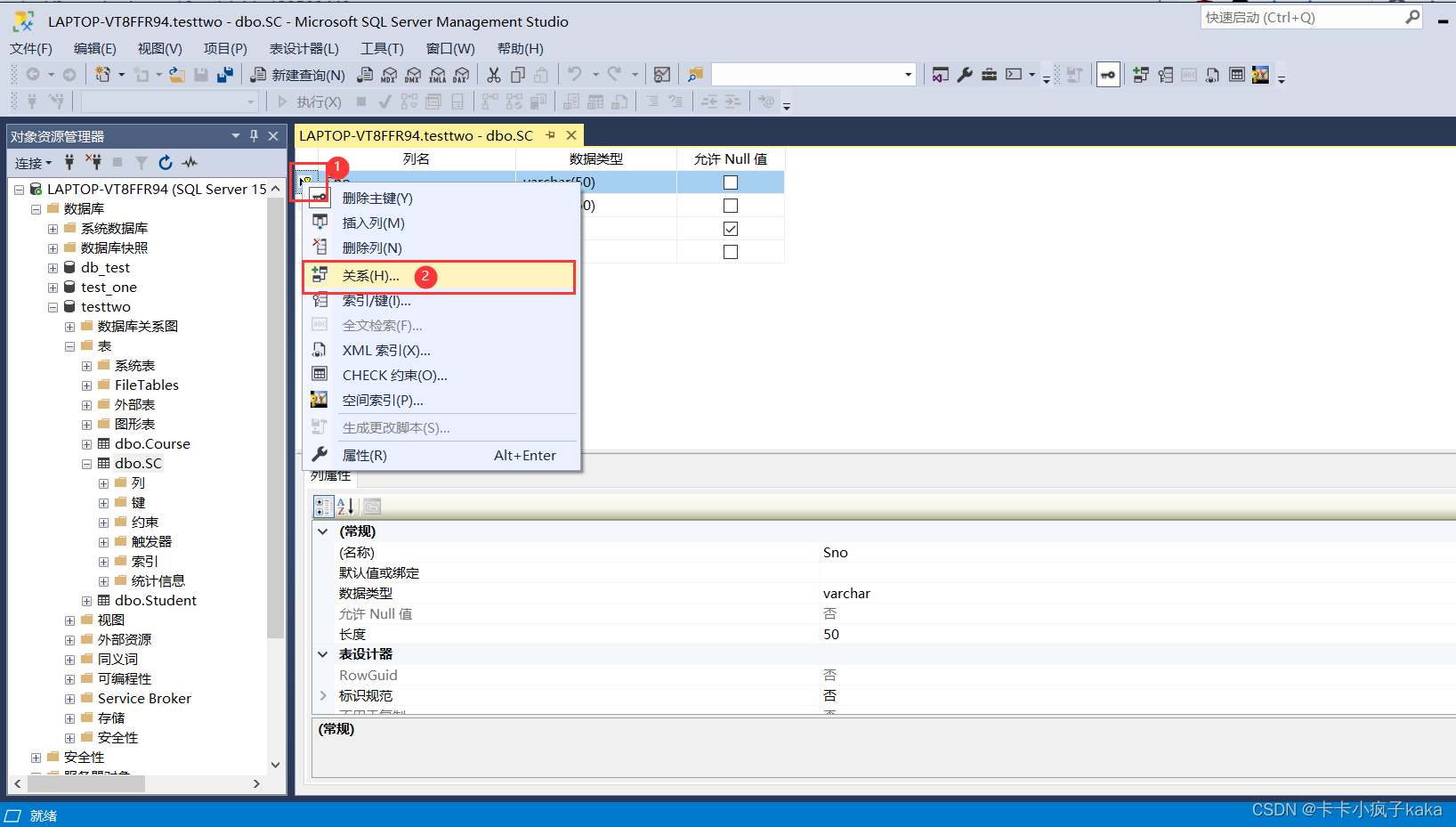Uncheck the checked Allow Nulls checkbox
Image resolution: width=1456 pixels, height=827 pixels.
[731, 229]
